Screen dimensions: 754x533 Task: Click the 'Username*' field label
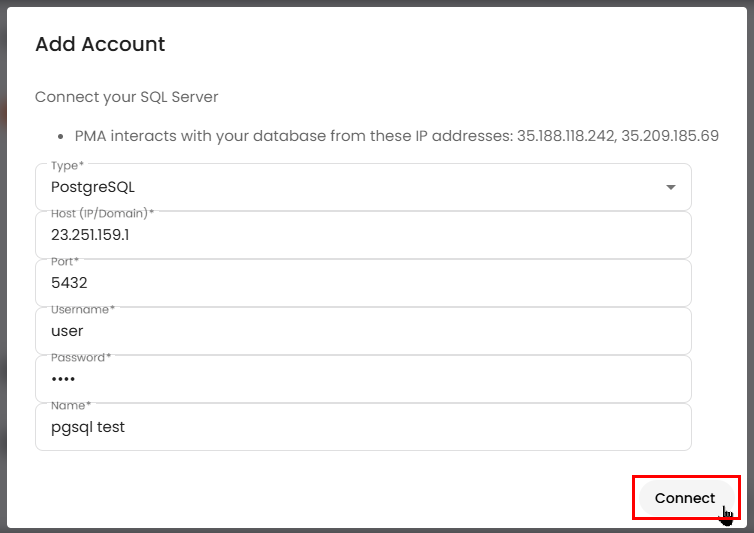82,309
